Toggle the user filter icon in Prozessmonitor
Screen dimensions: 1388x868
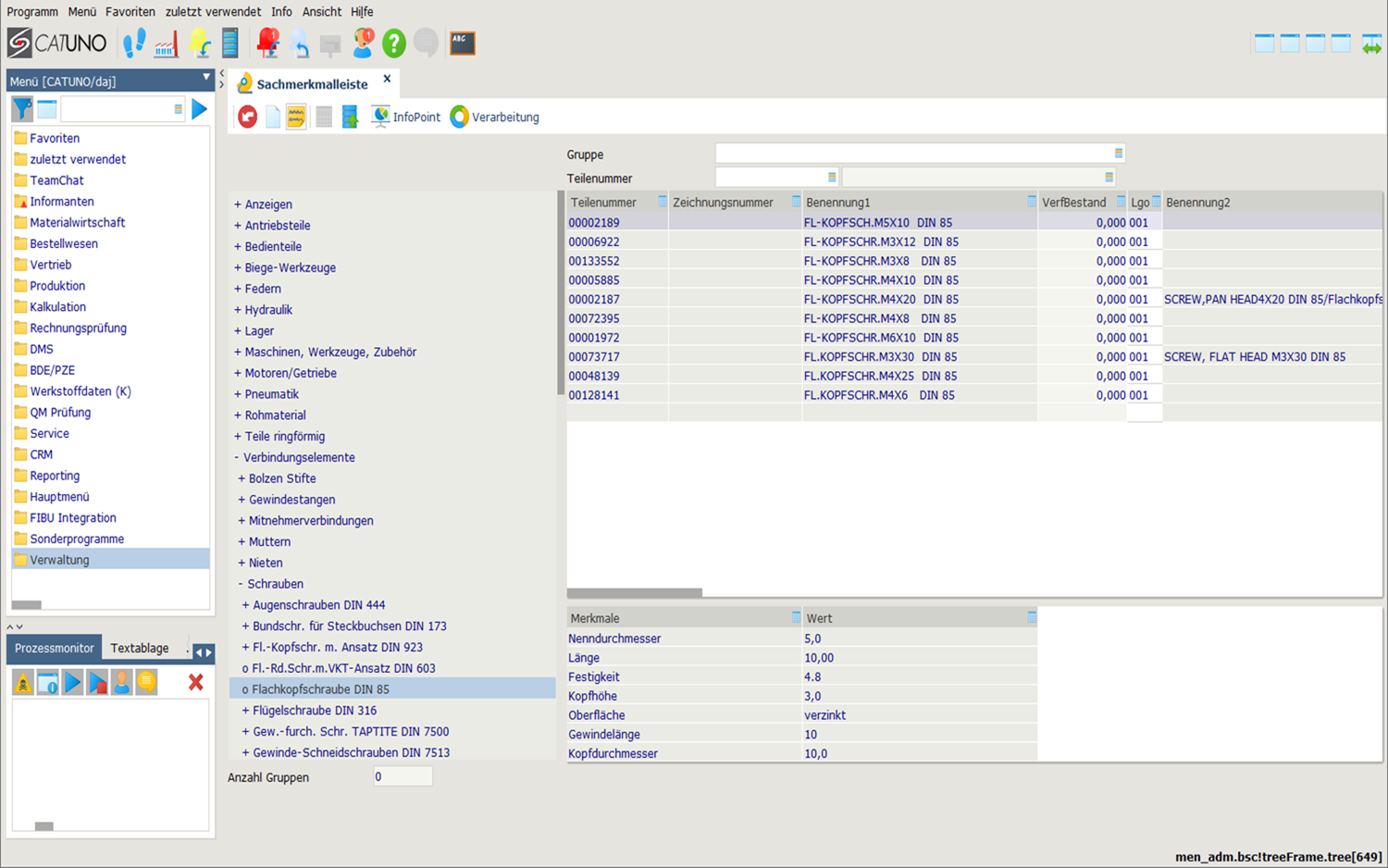tap(122, 683)
